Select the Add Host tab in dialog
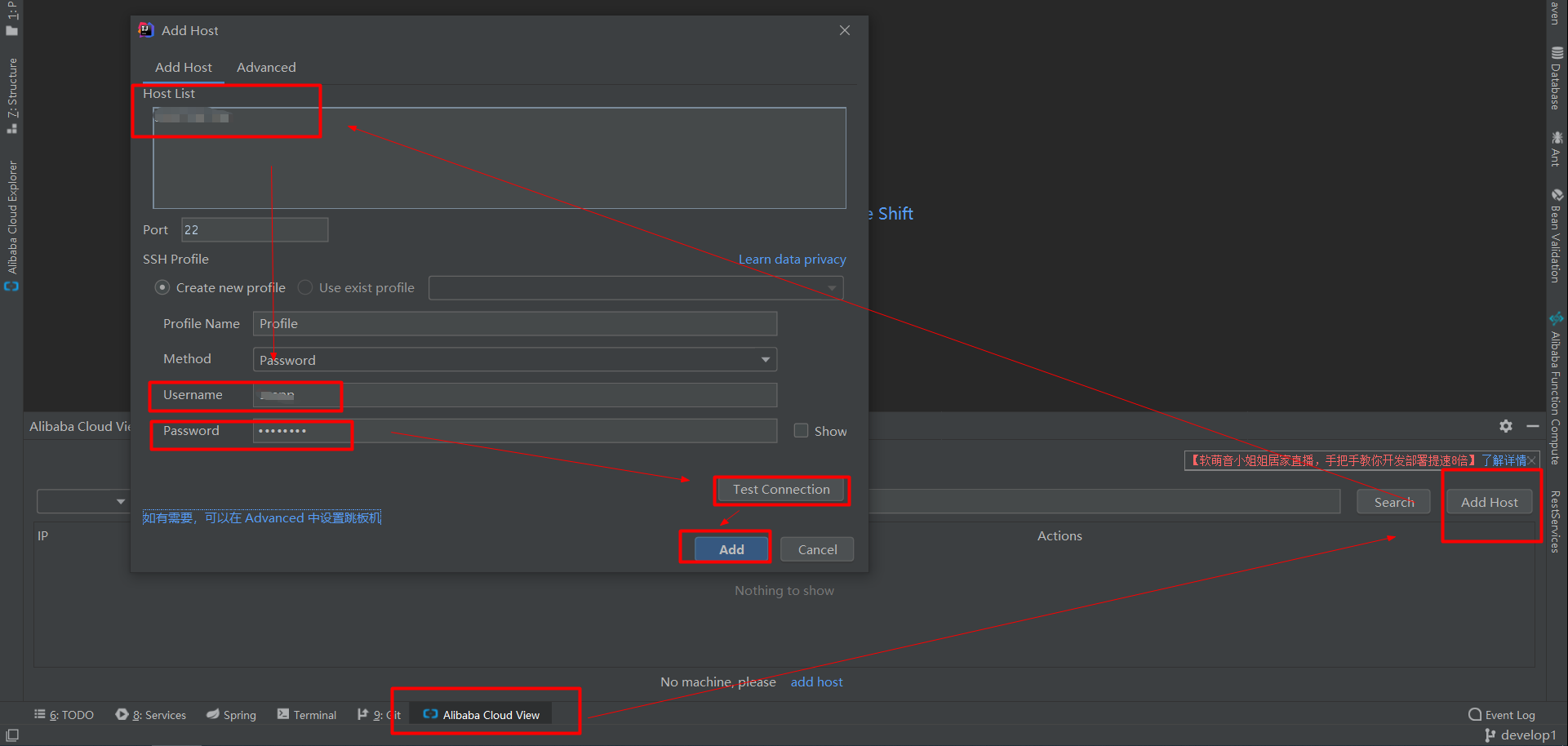The image size is (1568, 746). point(184,68)
